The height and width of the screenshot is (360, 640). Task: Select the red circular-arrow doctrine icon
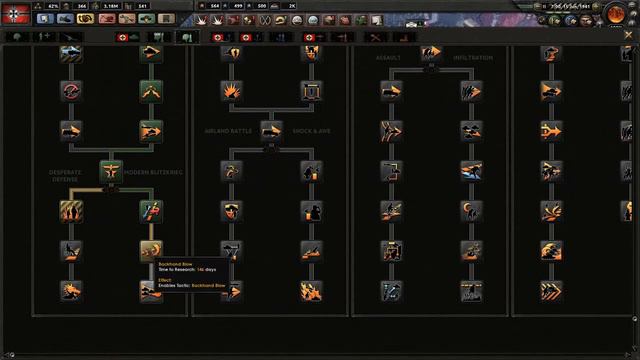(x=71, y=91)
